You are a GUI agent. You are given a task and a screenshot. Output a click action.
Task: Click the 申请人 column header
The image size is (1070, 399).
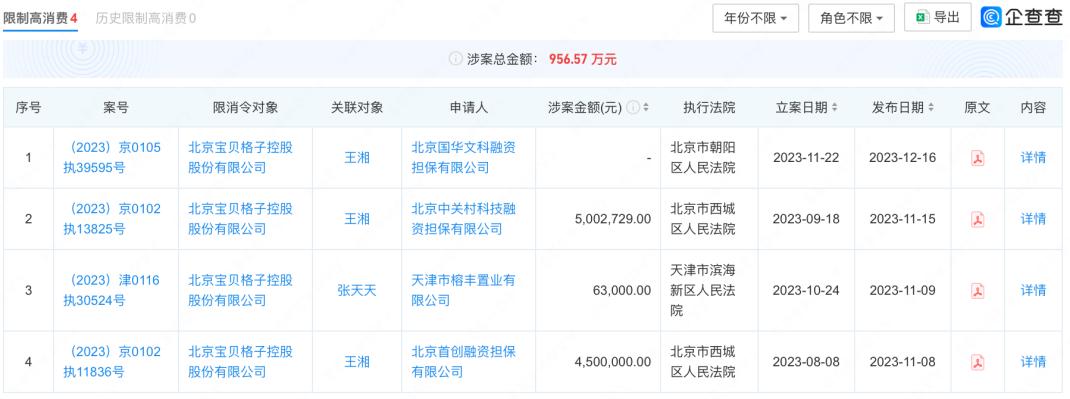(468, 108)
